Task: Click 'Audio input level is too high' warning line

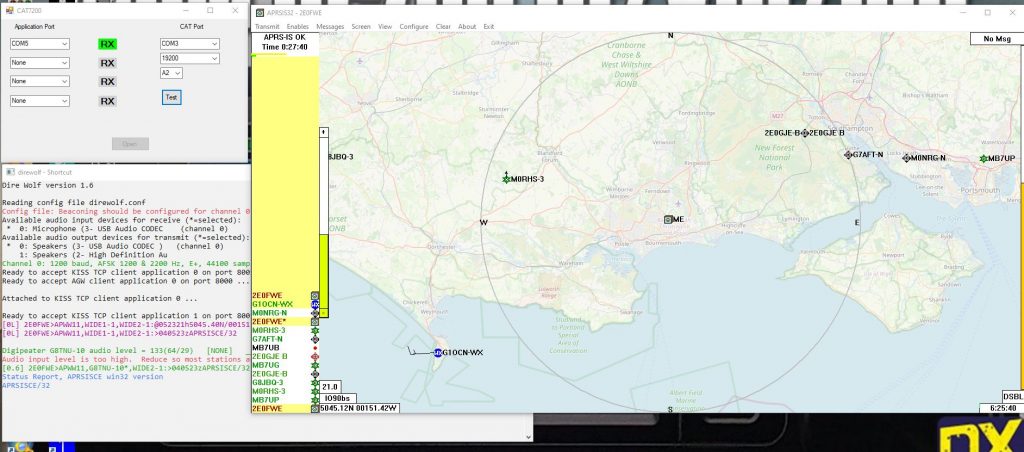Action: pos(126,359)
